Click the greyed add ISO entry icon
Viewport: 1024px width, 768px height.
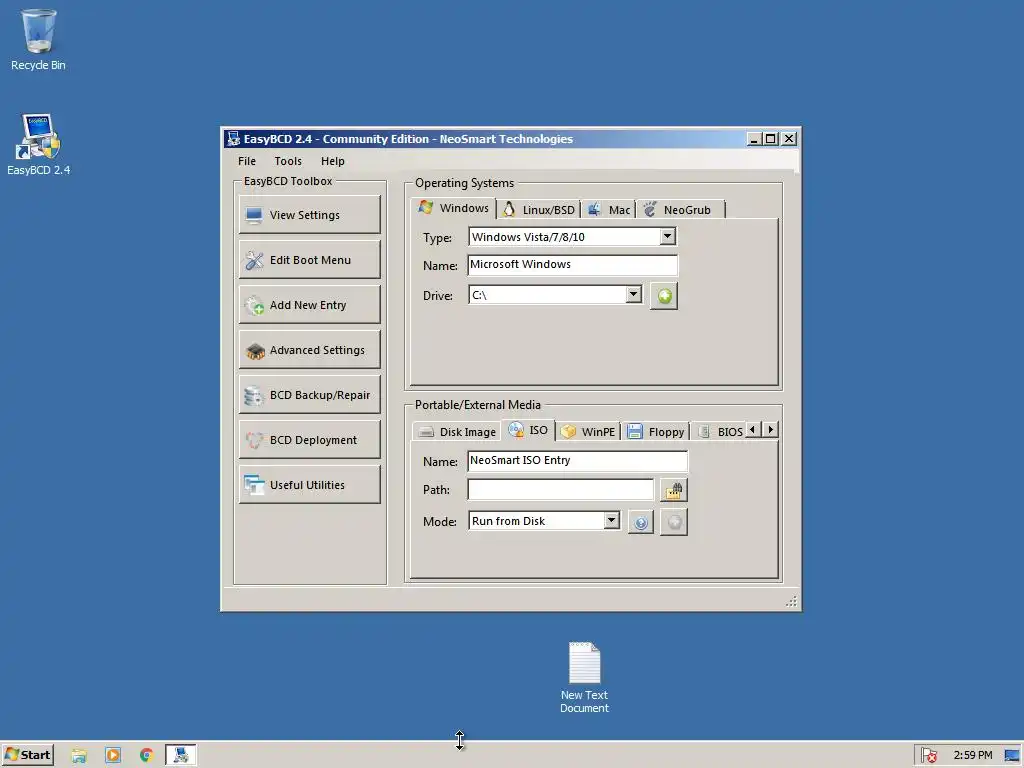coord(674,522)
